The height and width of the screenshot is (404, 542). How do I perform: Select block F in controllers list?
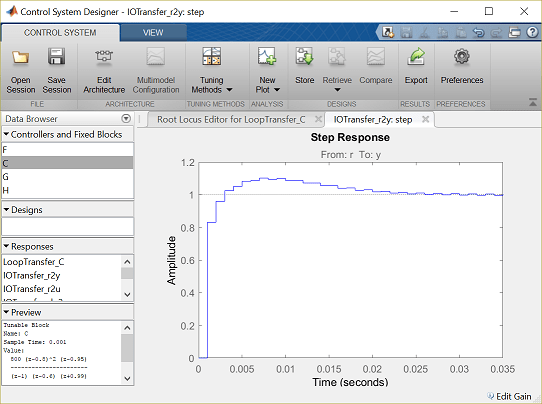coord(68,150)
